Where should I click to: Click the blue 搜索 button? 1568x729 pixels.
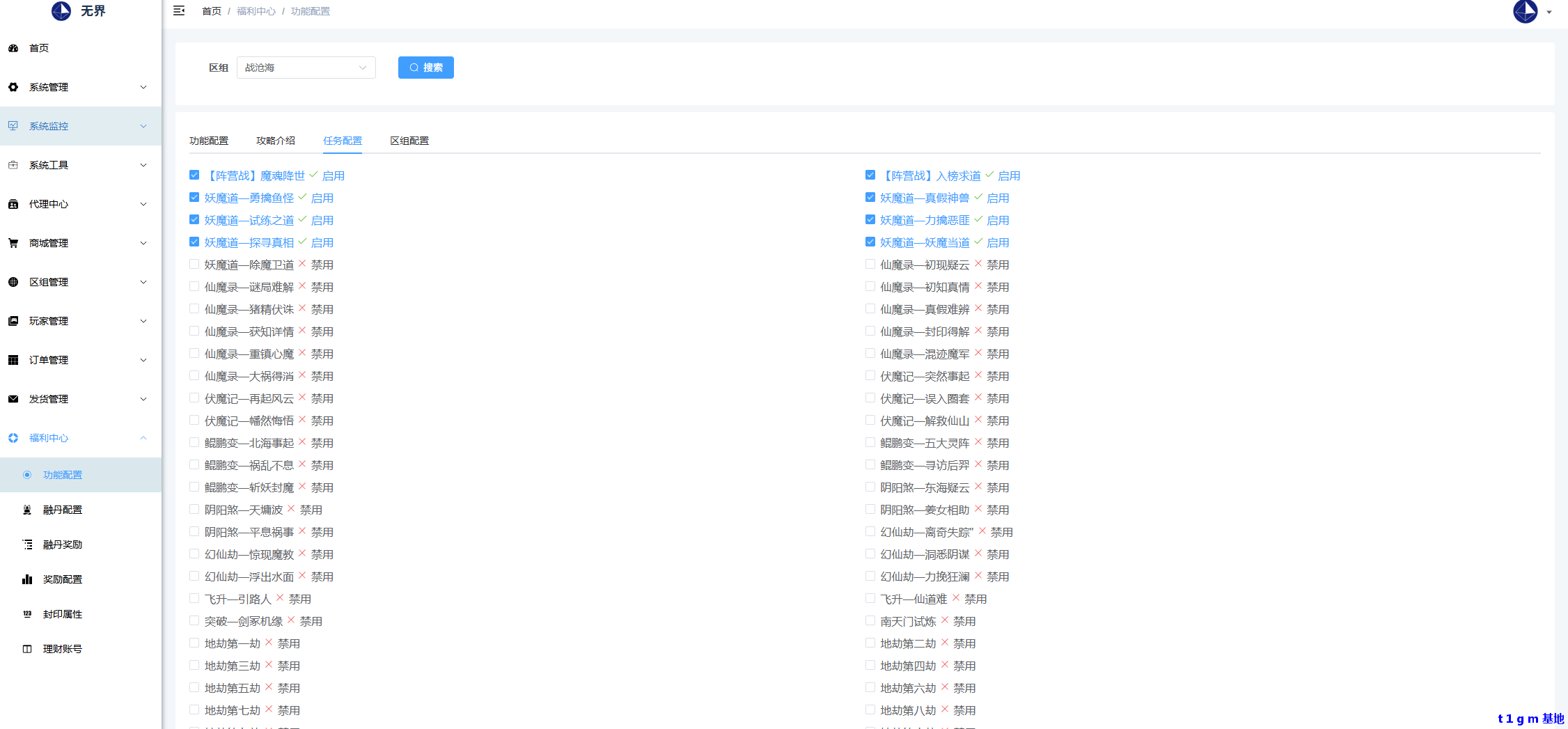click(x=425, y=68)
